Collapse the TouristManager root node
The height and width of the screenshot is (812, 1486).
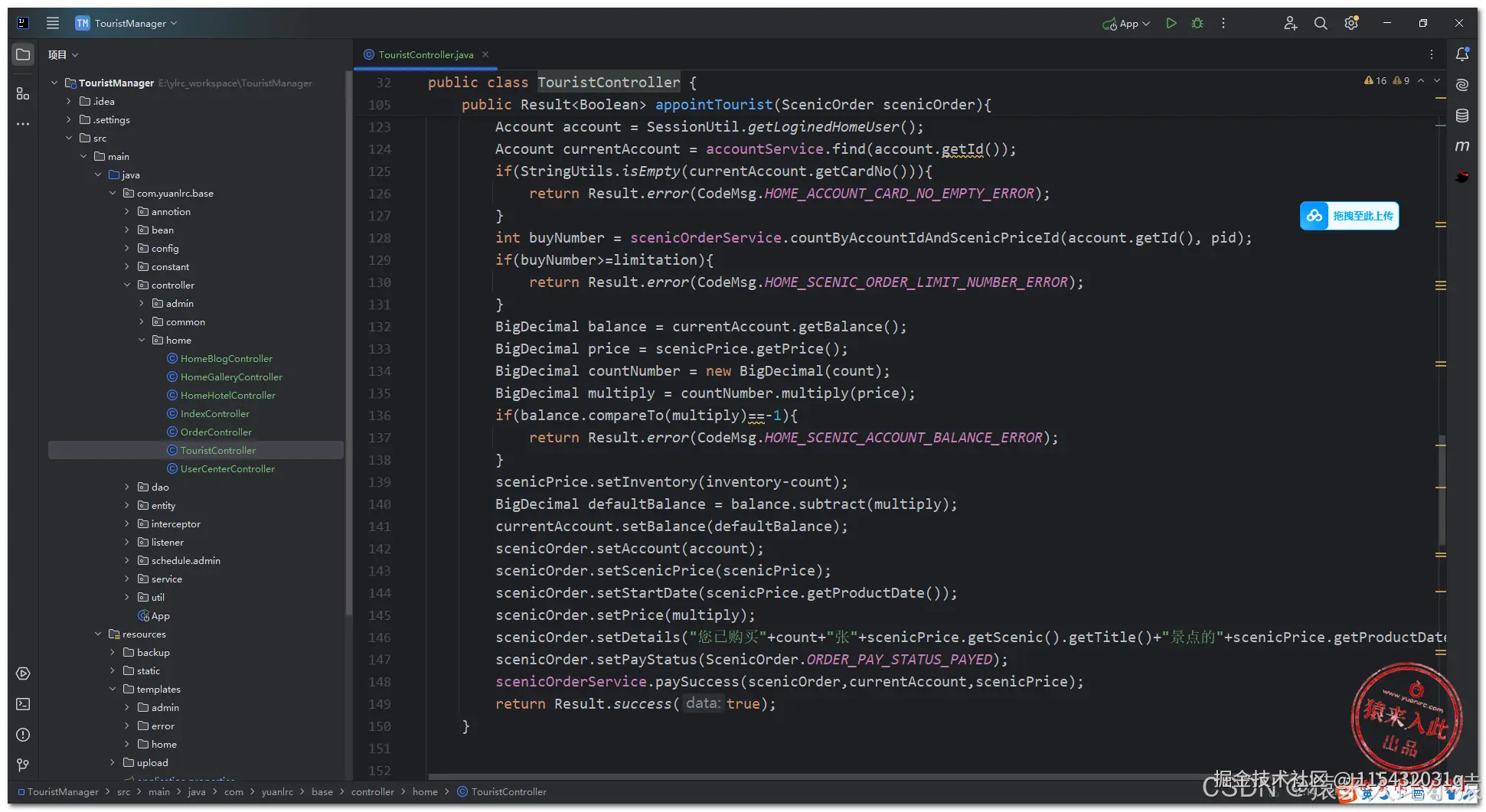pos(54,83)
